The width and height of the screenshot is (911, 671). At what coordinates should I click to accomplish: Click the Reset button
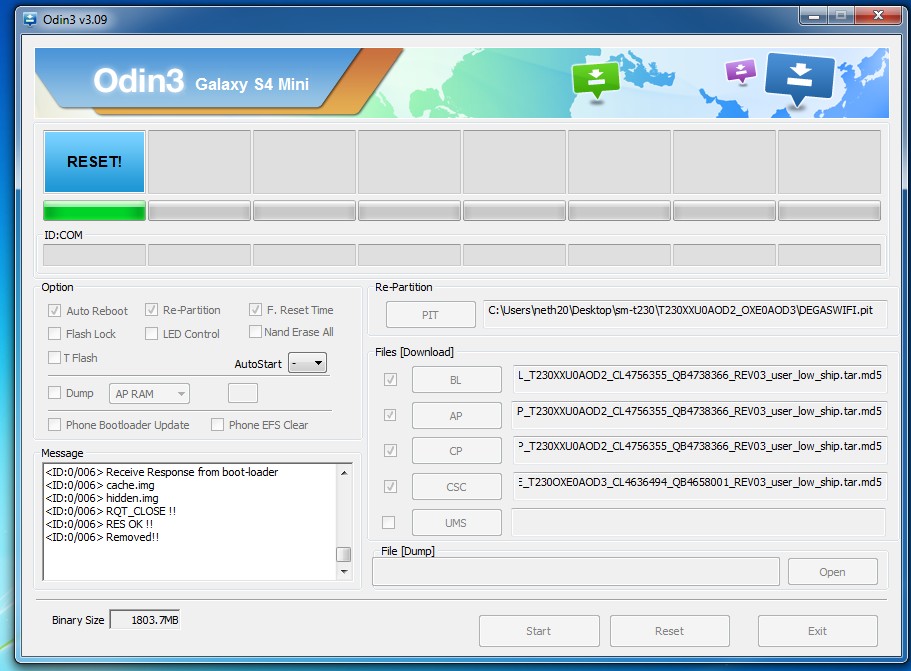pyautogui.click(x=670, y=631)
